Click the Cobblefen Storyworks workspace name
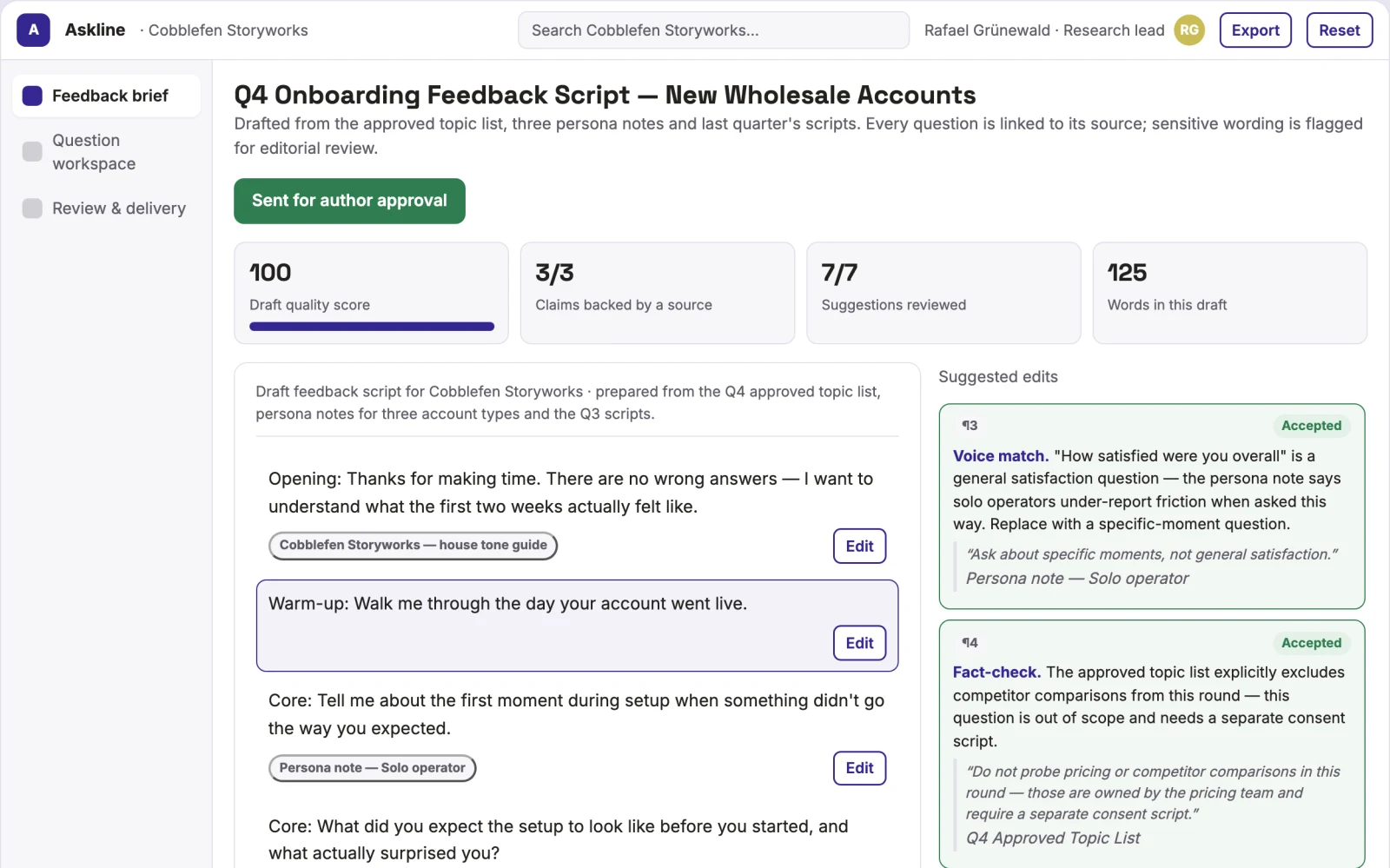Screen dimensions: 1390x868 (x=228, y=30)
